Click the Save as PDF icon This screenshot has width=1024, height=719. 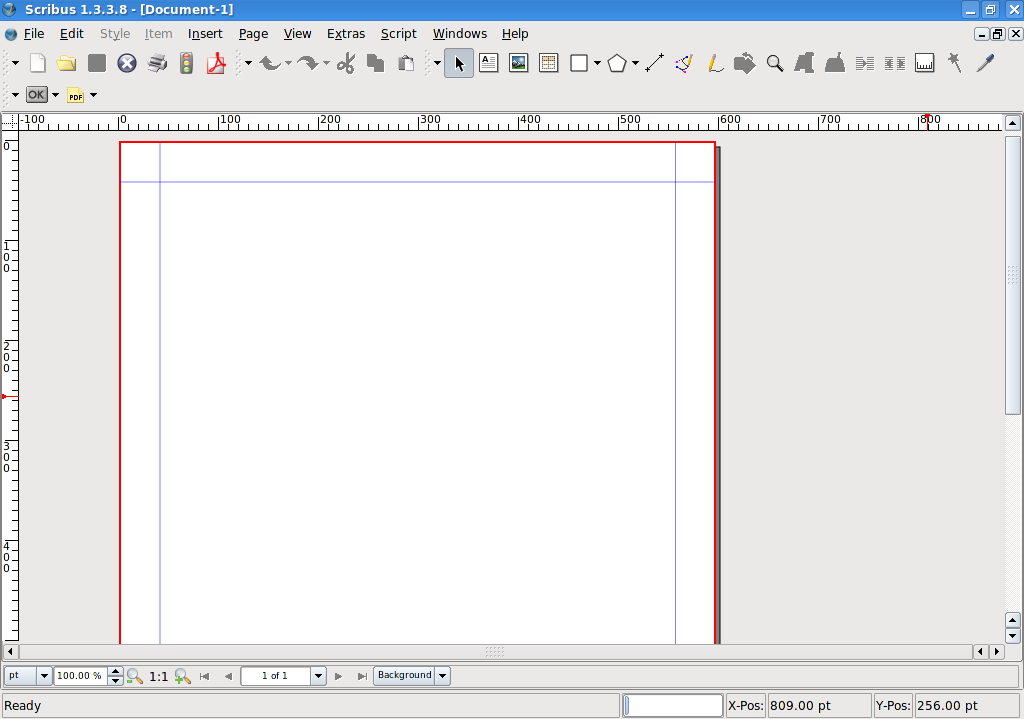(x=216, y=63)
